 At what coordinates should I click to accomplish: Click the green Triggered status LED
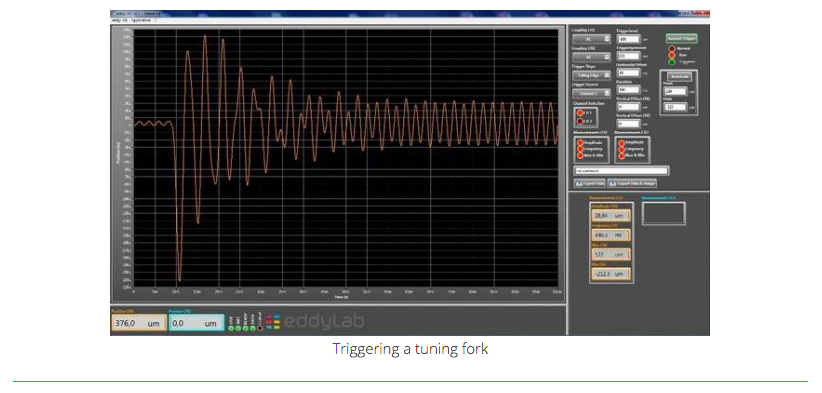pyautogui.click(x=672, y=62)
